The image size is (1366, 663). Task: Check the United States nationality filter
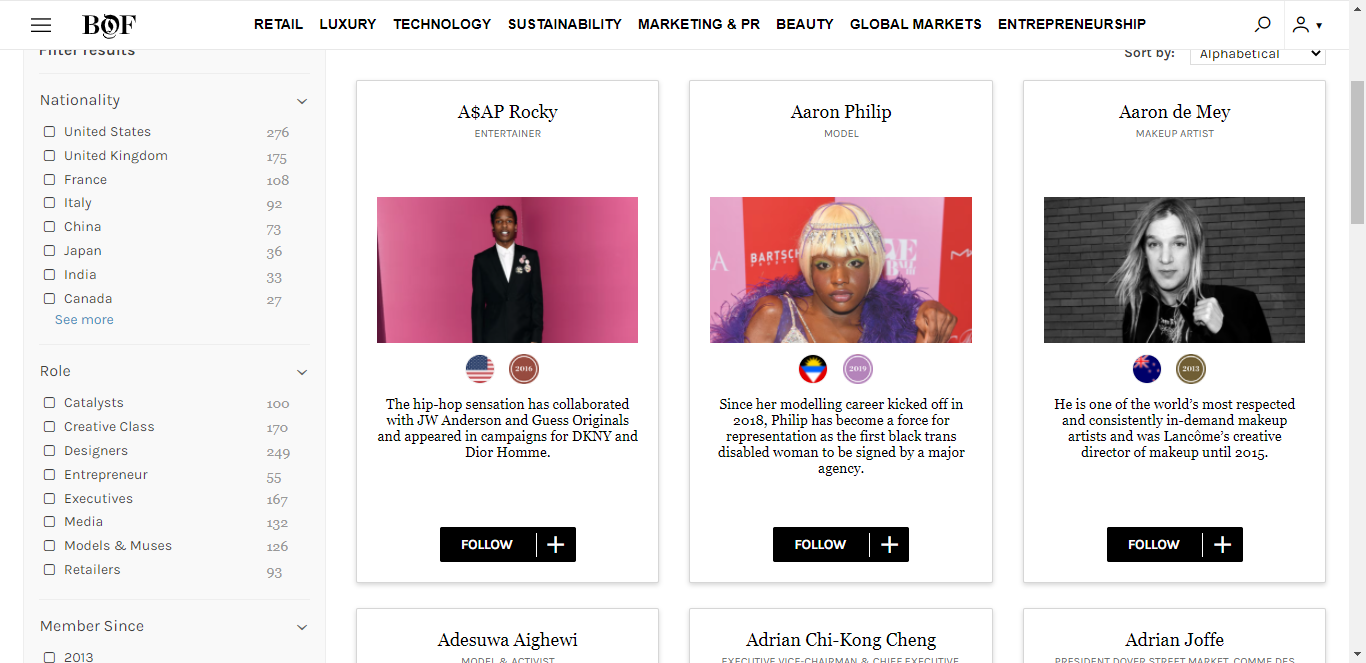[48, 131]
